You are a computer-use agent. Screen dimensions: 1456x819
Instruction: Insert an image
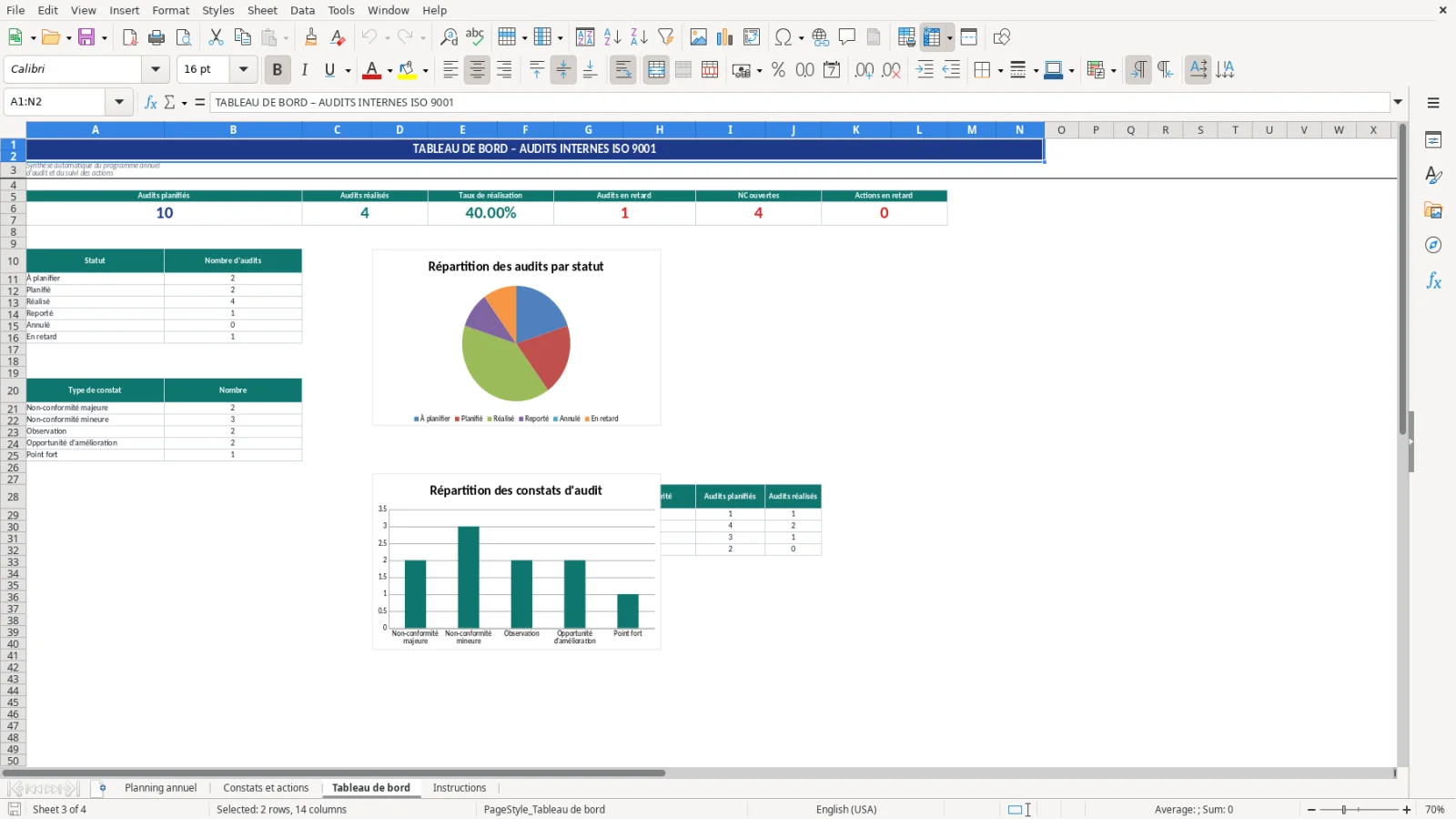click(x=698, y=37)
